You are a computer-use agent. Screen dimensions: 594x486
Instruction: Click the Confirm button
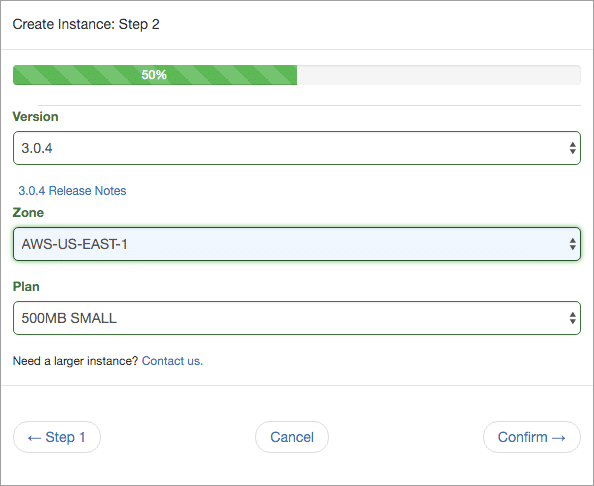tap(531, 437)
